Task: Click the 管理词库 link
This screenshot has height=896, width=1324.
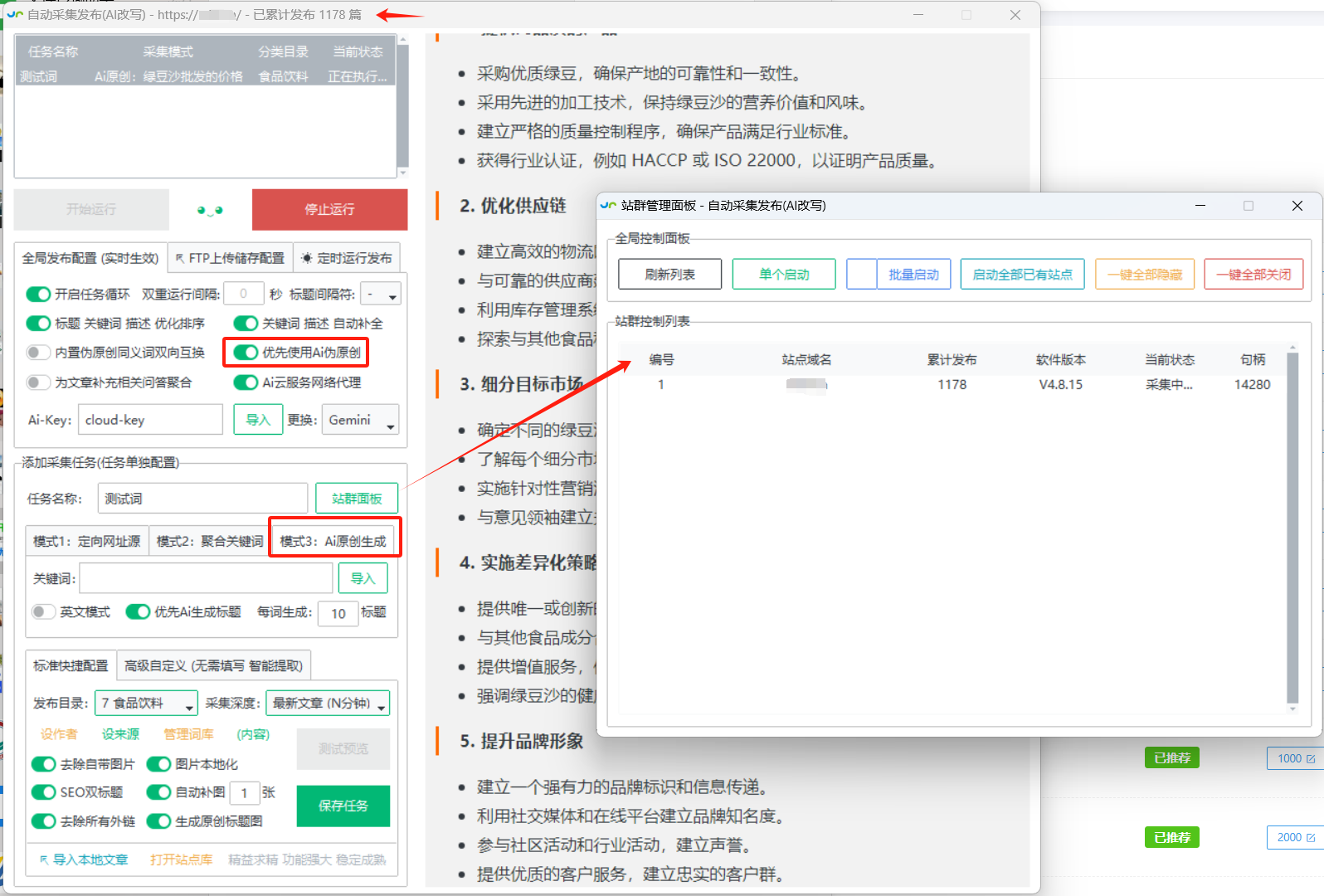Action: click(x=188, y=734)
